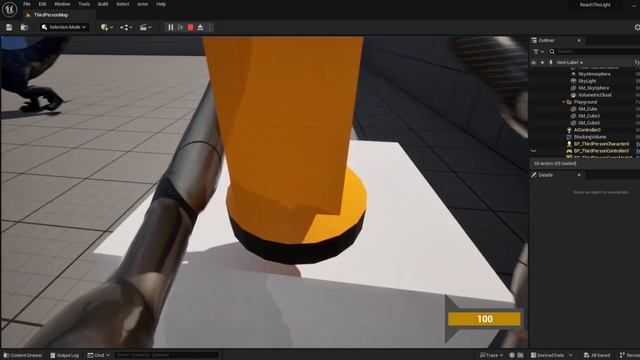The image size is (640, 360).
Task: Close the Details tab
Action: (x=579, y=175)
